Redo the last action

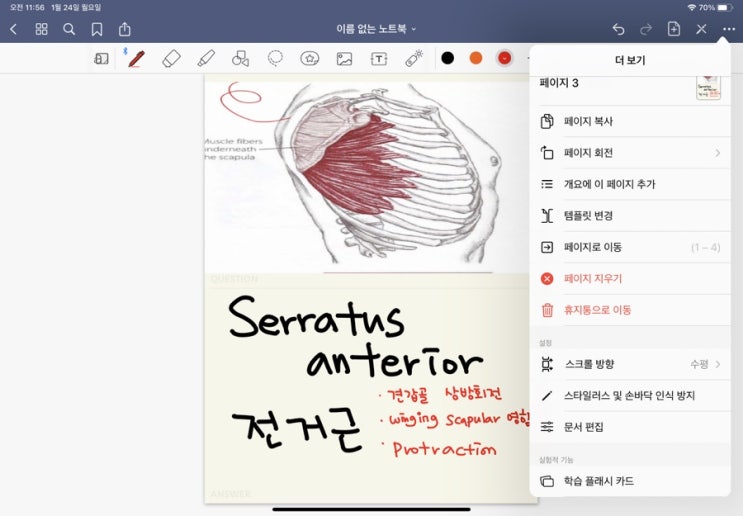click(x=645, y=29)
